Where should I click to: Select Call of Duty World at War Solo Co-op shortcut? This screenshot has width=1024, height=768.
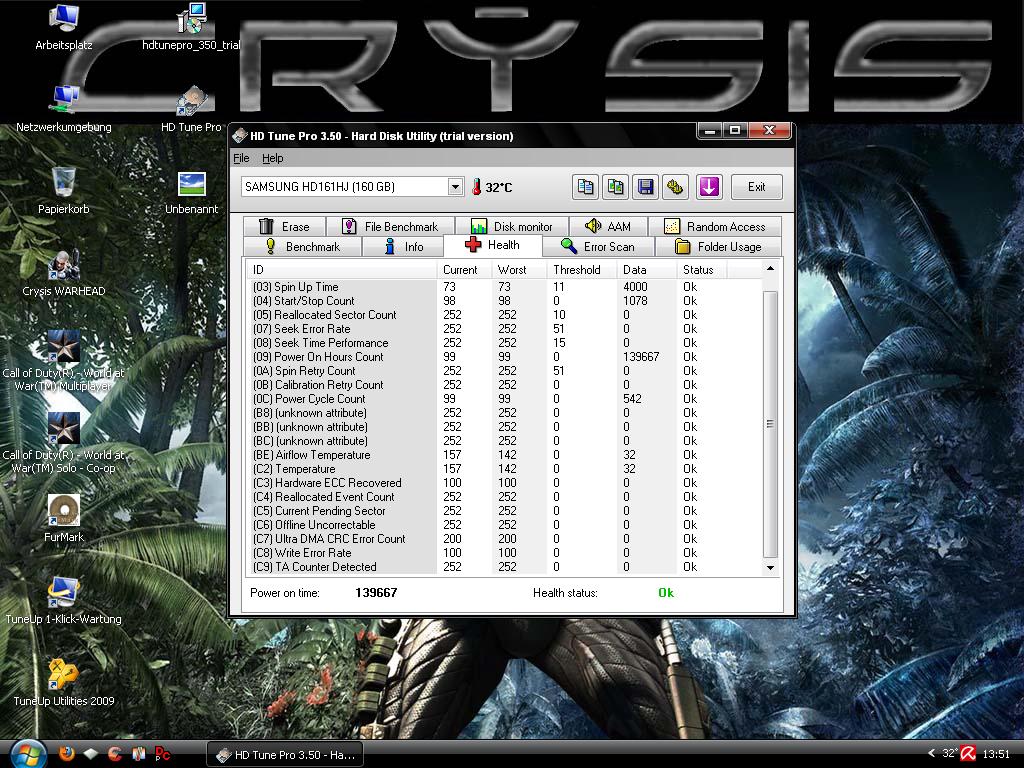tap(63, 443)
